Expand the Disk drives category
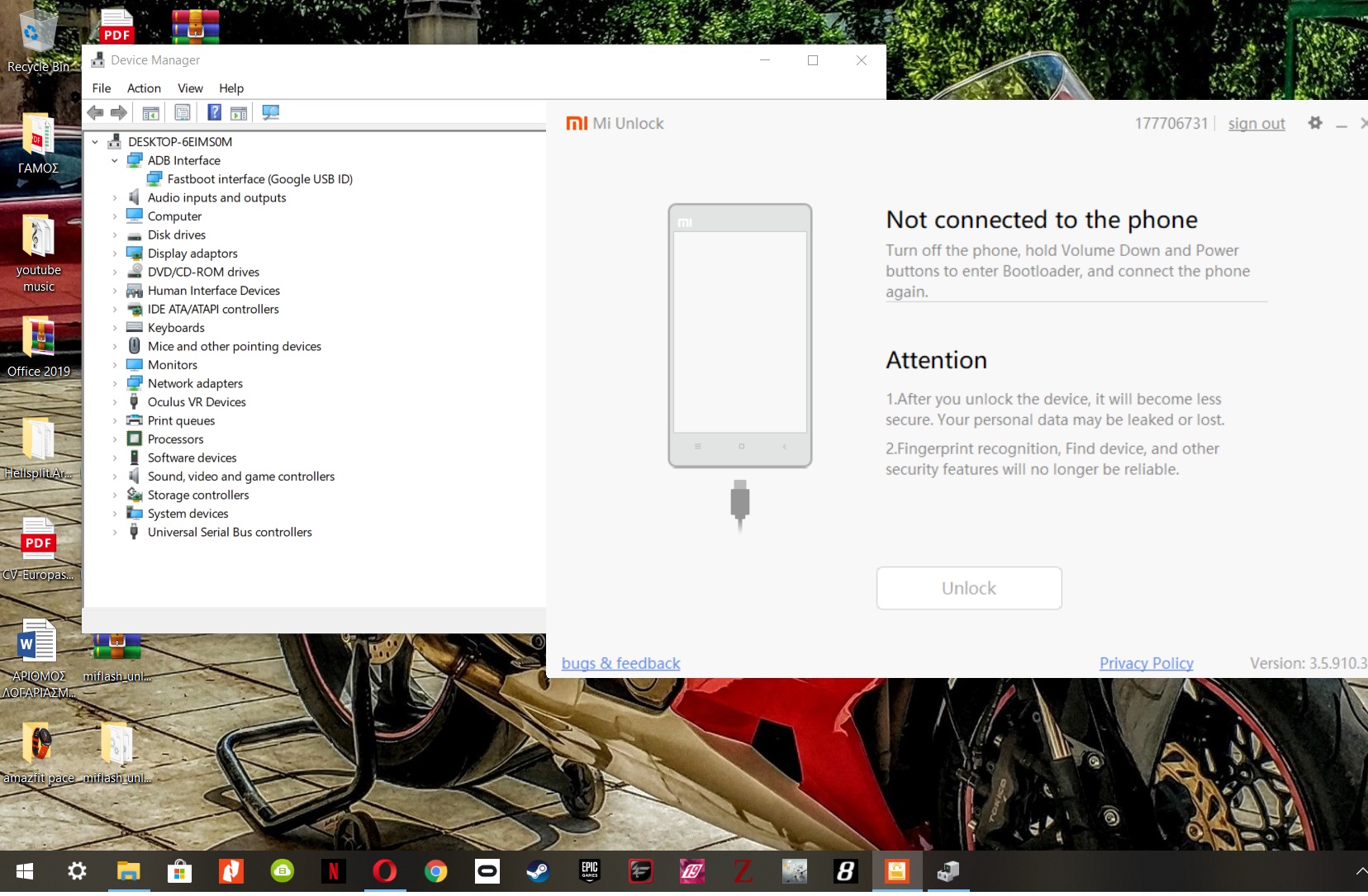The image size is (1368, 896). tap(115, 235)
